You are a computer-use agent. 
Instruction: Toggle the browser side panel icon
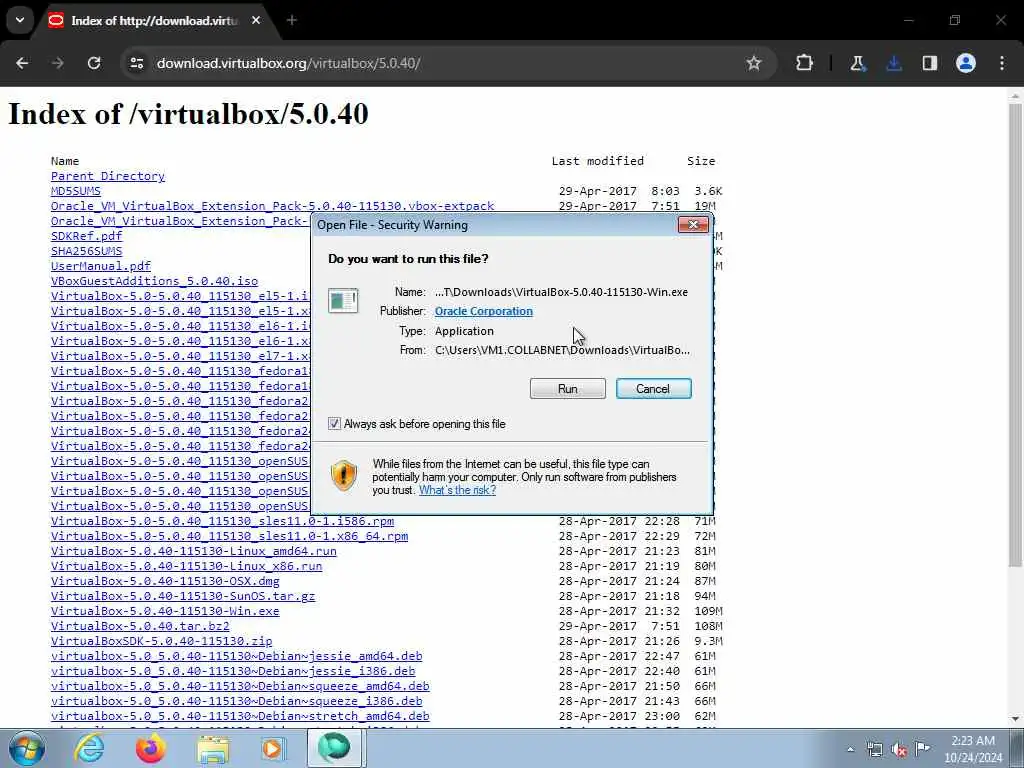(930, 63)
